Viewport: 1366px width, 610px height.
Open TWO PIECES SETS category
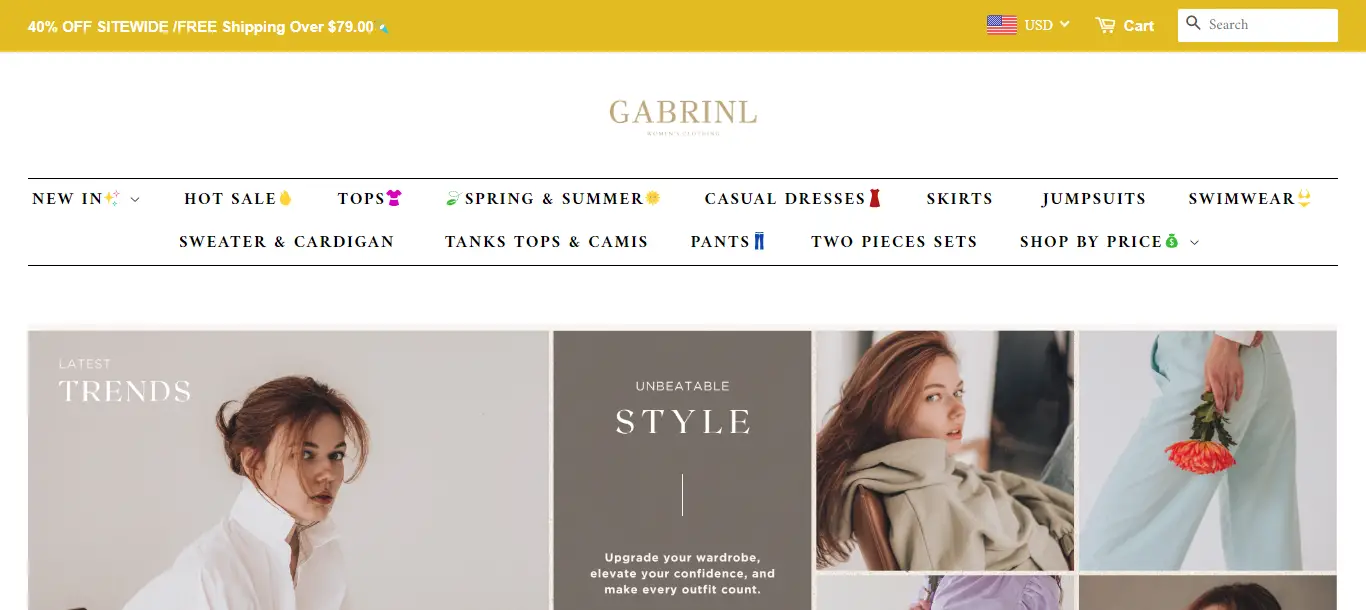click(x=894, y=241)
